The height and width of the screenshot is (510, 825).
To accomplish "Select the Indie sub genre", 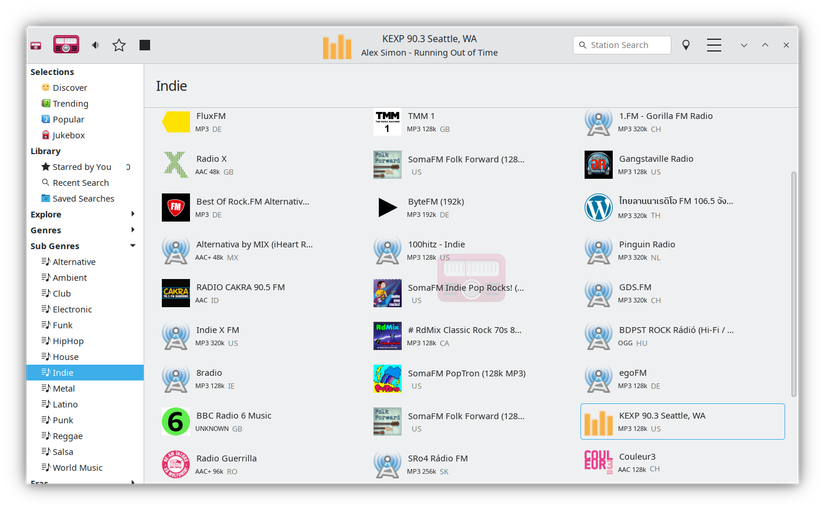I will click(85, 372).
